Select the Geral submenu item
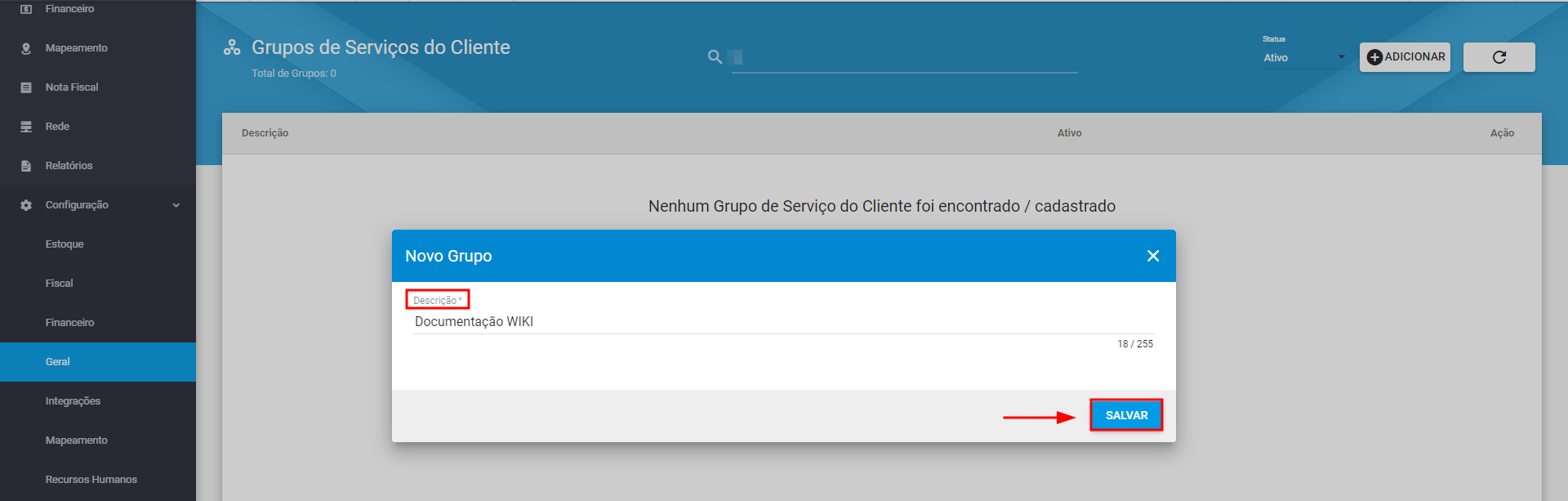The width and height of the screenshot is (1568, 501). pos(98,362)
